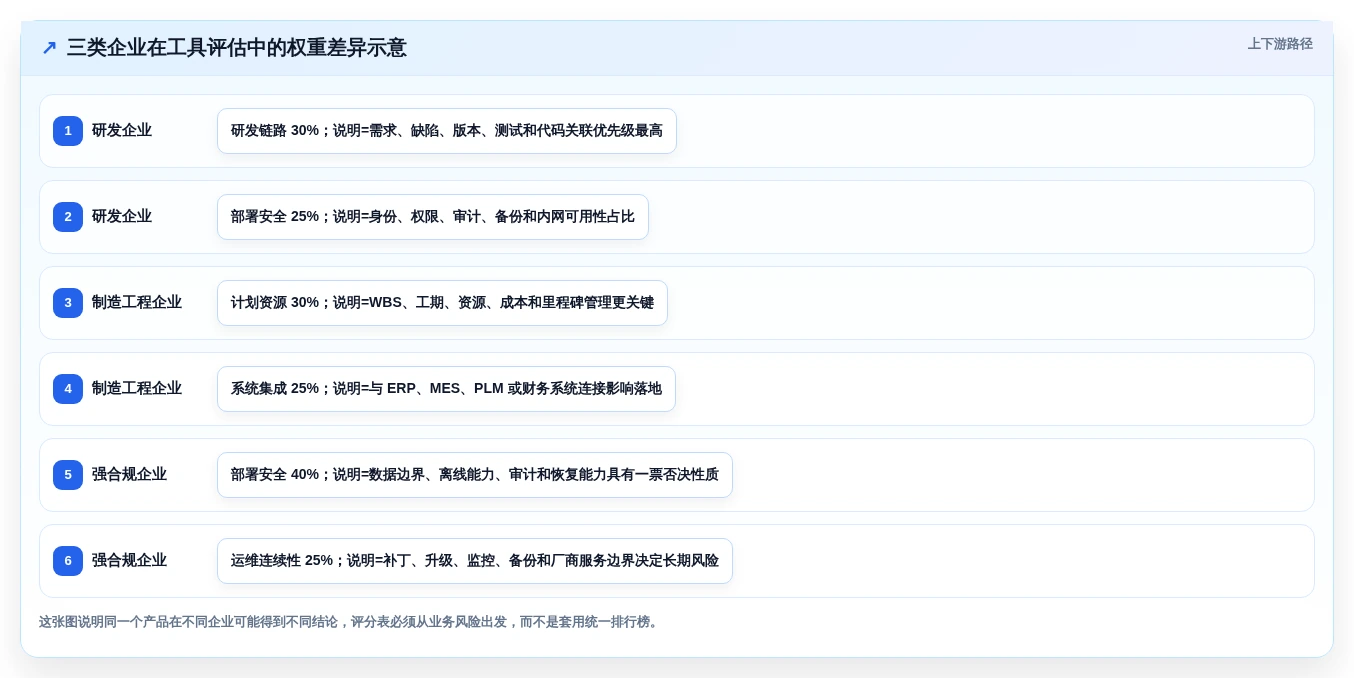Open the 部署安全 40% description box
1354x678 pixels.
pyautogui.click(x=475, y=475)
